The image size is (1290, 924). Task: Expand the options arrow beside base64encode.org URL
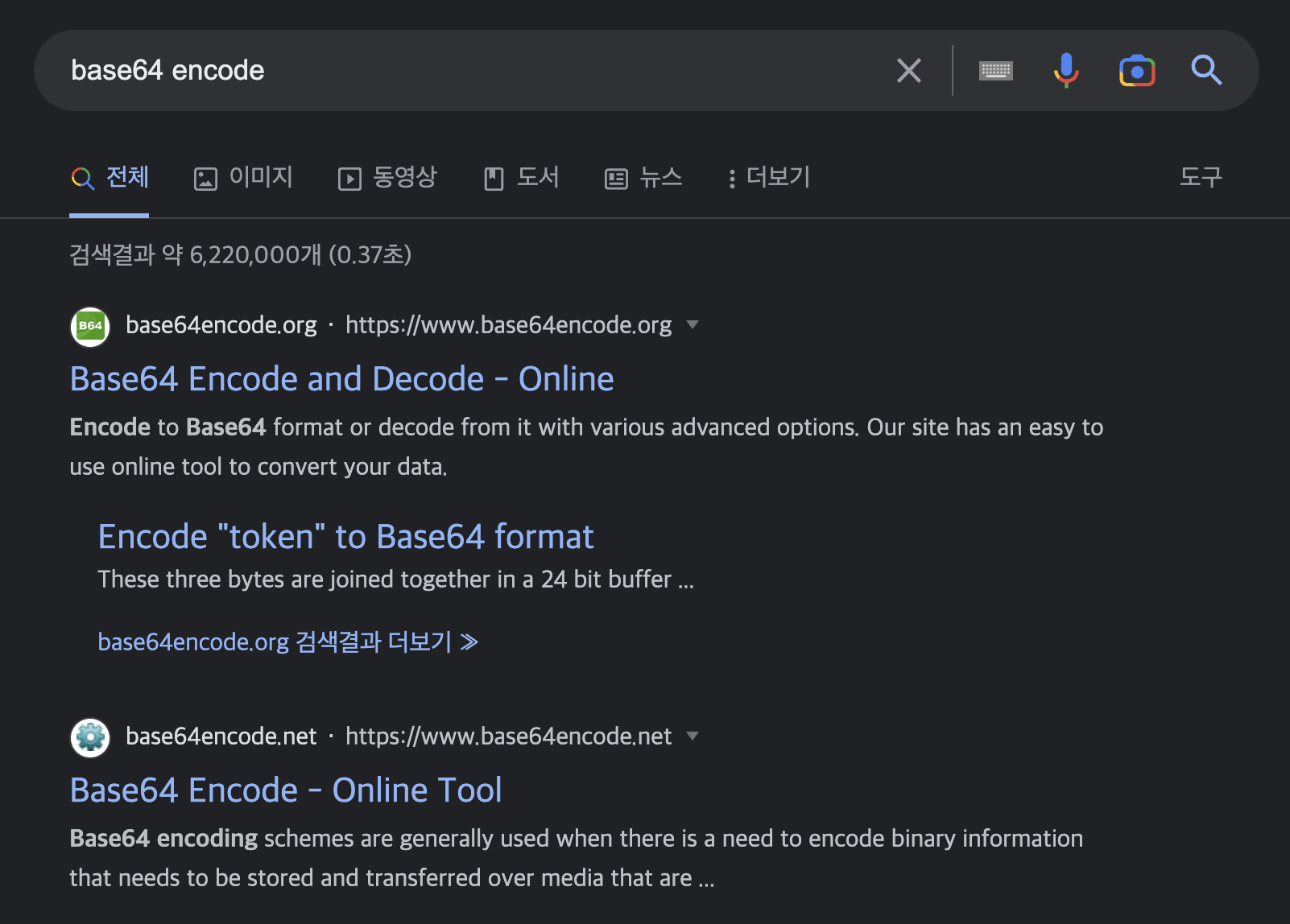coord(693,325)
